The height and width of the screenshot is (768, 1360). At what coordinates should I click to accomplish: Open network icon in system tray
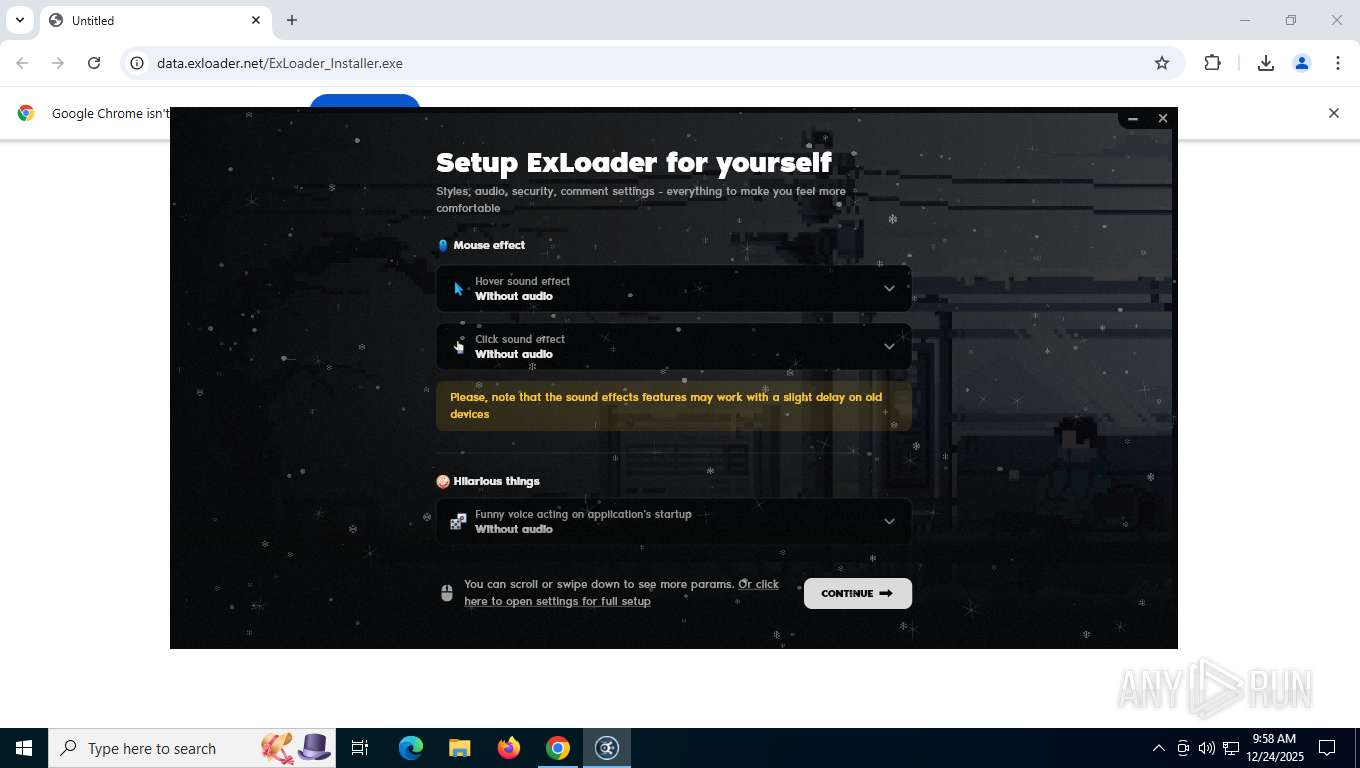(1231, 748)
